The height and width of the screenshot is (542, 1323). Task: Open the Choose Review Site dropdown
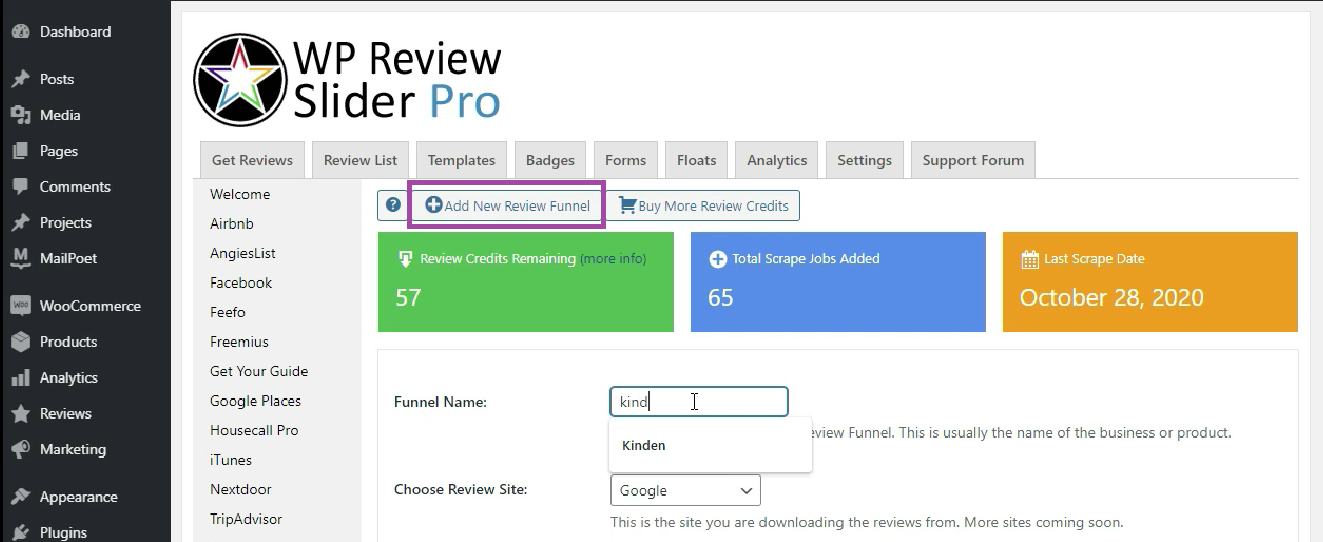(685, 490)
